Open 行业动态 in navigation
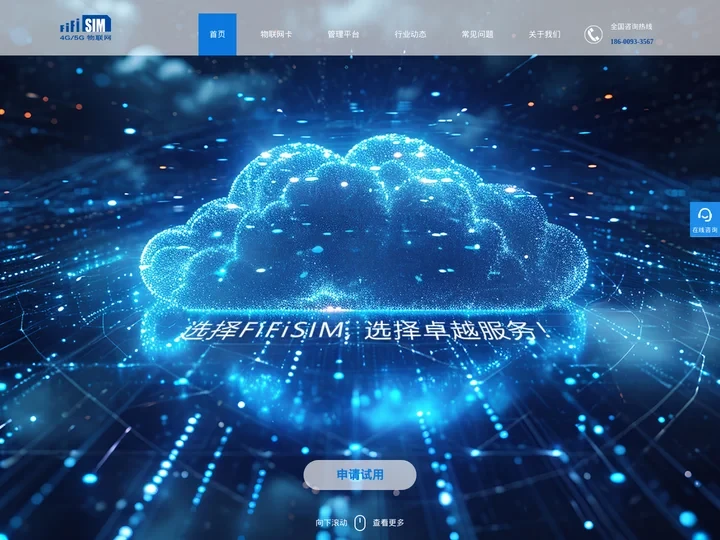Screen dimensions: 720x540 (x=410, y=34)
